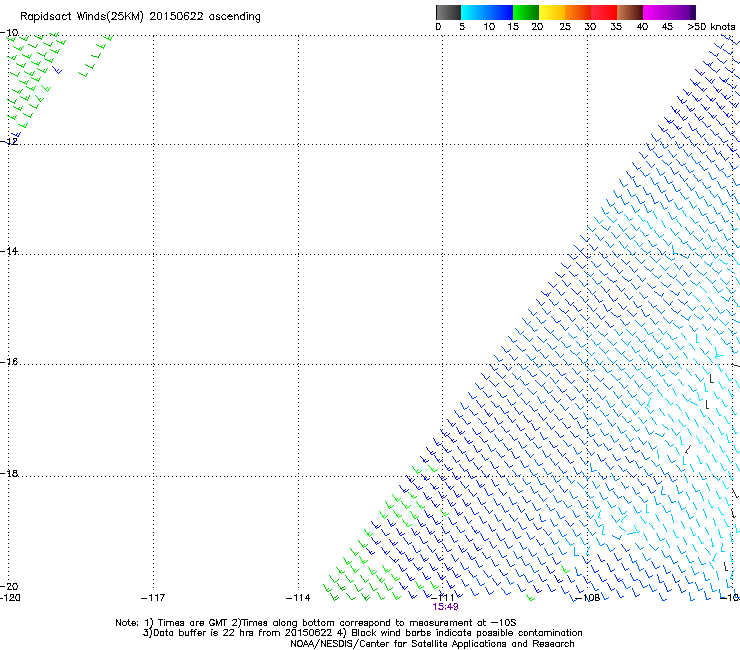
Task: Click the '-111' longitude axis label
Action: point(443,598)
